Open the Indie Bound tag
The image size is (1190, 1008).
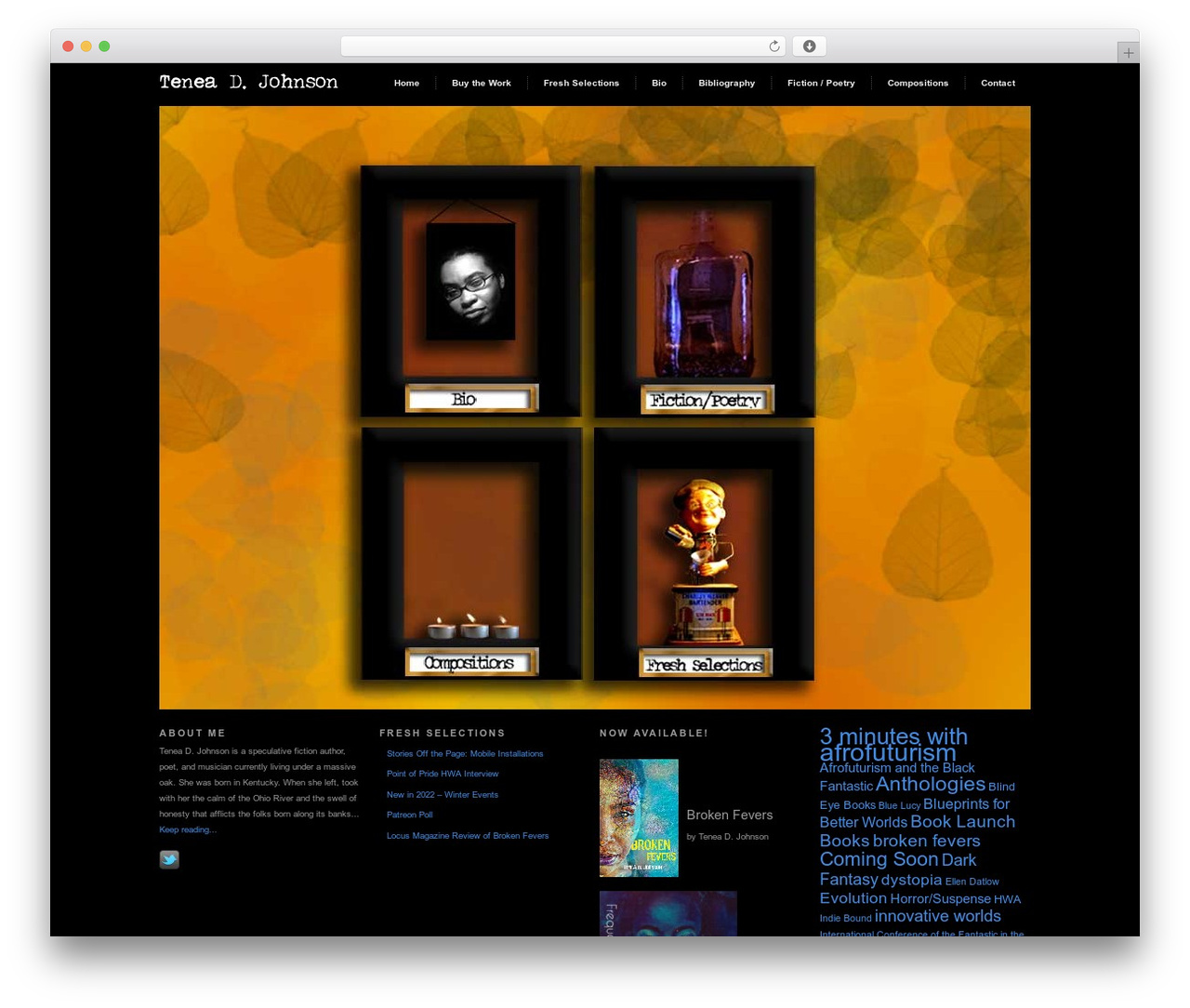click(x=846, y=918)
